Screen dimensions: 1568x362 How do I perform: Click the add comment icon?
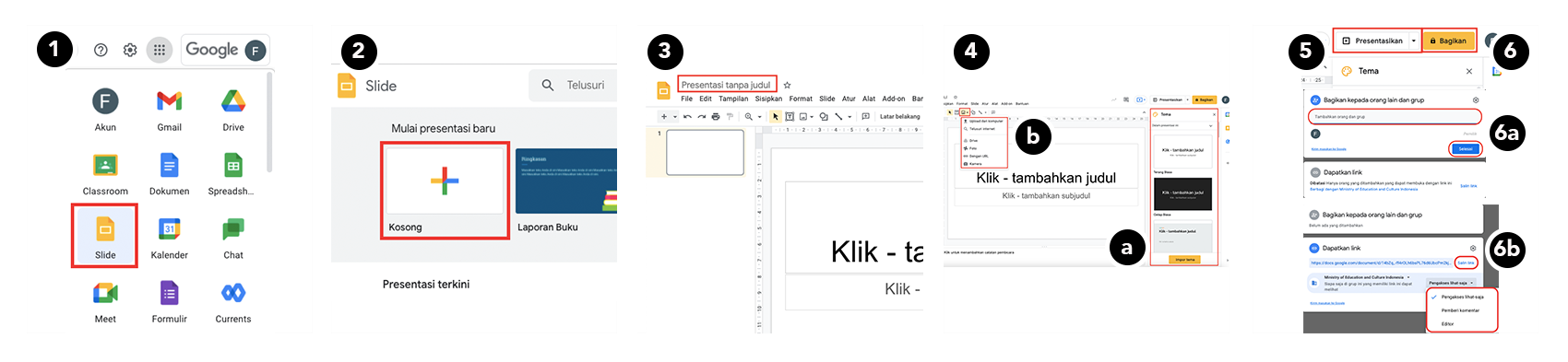coord(865,116)
